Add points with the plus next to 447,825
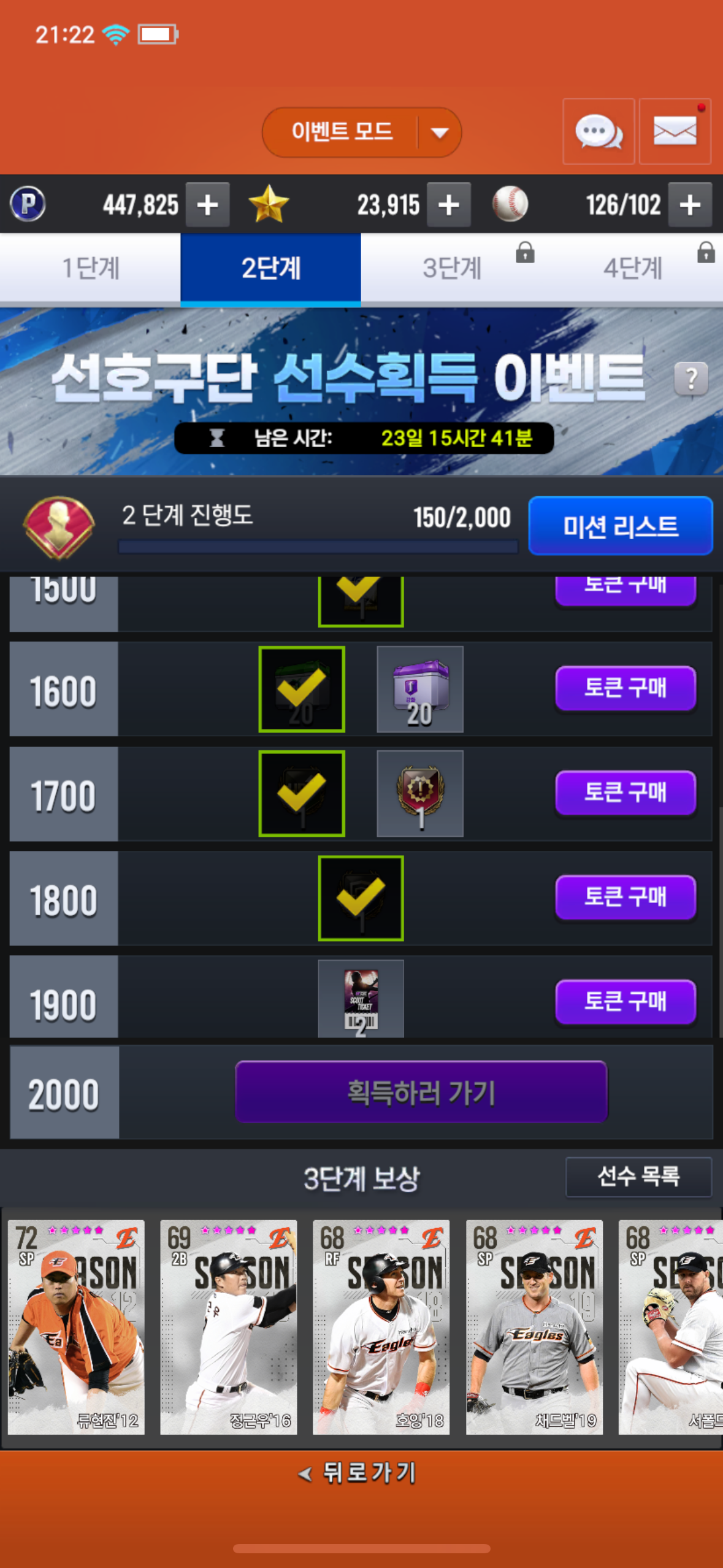The width and height of the screenshot is (723, 1568). (207, 205)
